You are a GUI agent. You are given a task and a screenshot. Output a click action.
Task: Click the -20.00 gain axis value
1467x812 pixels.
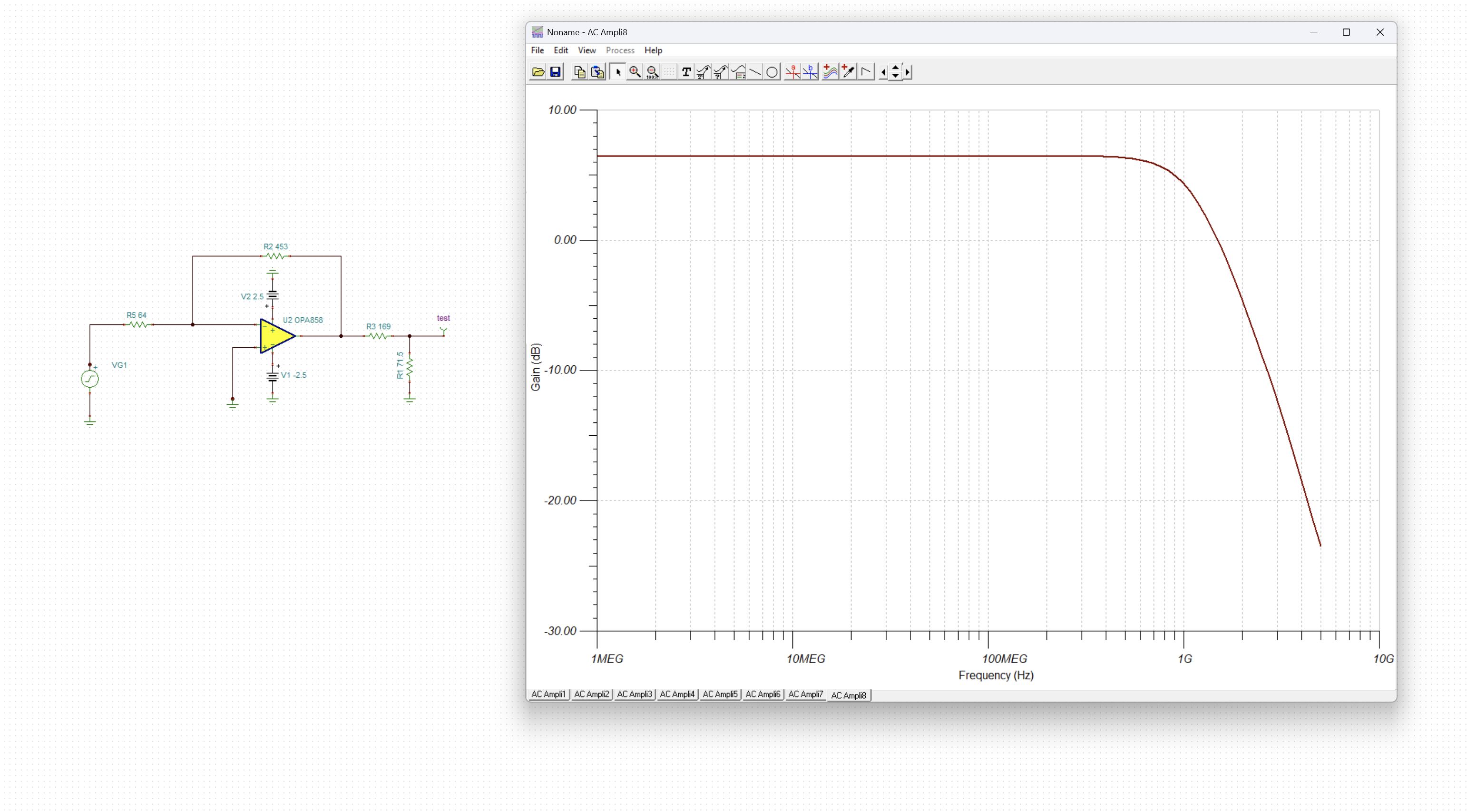pyautogui.click(x=560, y=500)
